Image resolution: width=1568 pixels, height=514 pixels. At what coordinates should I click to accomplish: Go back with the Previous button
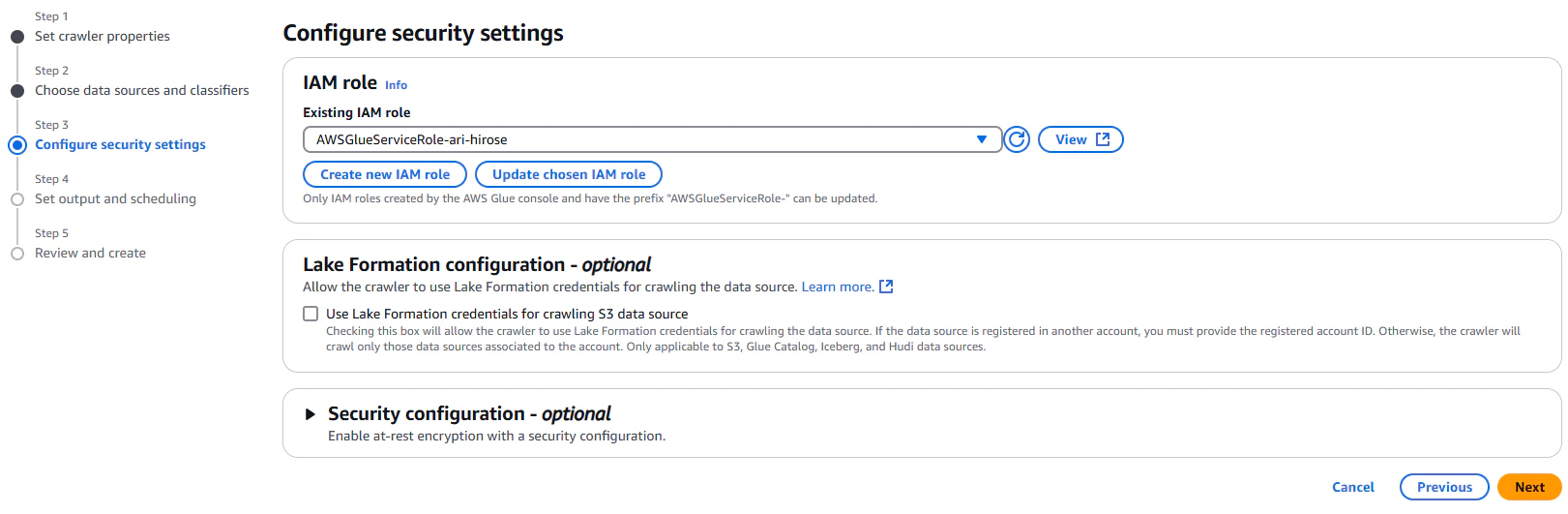tap(1444, 487)
